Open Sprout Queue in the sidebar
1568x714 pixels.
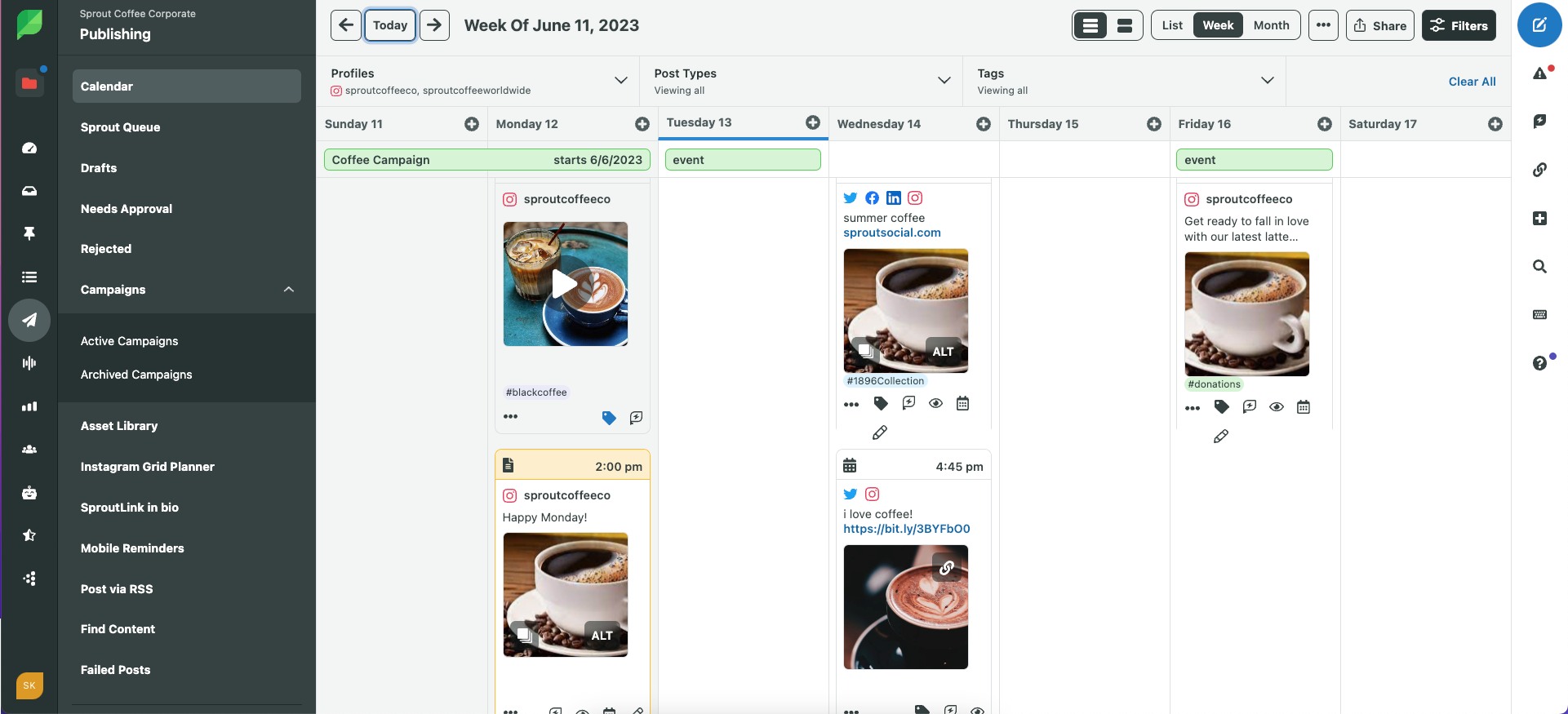tap(120, 127)
